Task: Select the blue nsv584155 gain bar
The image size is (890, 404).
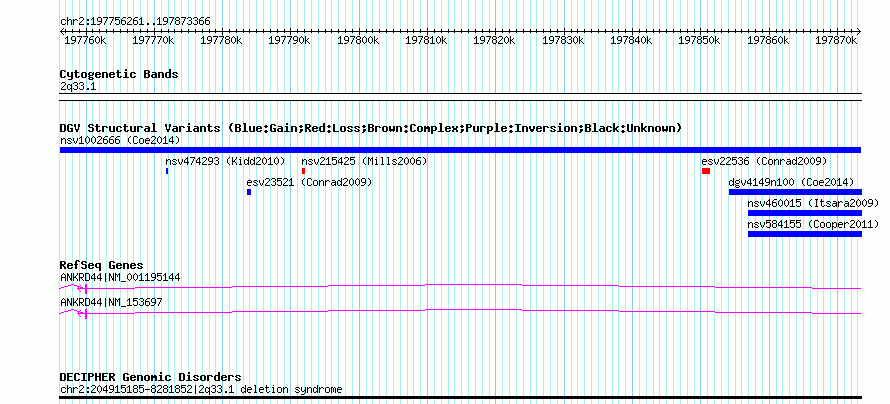Action: 805,234
